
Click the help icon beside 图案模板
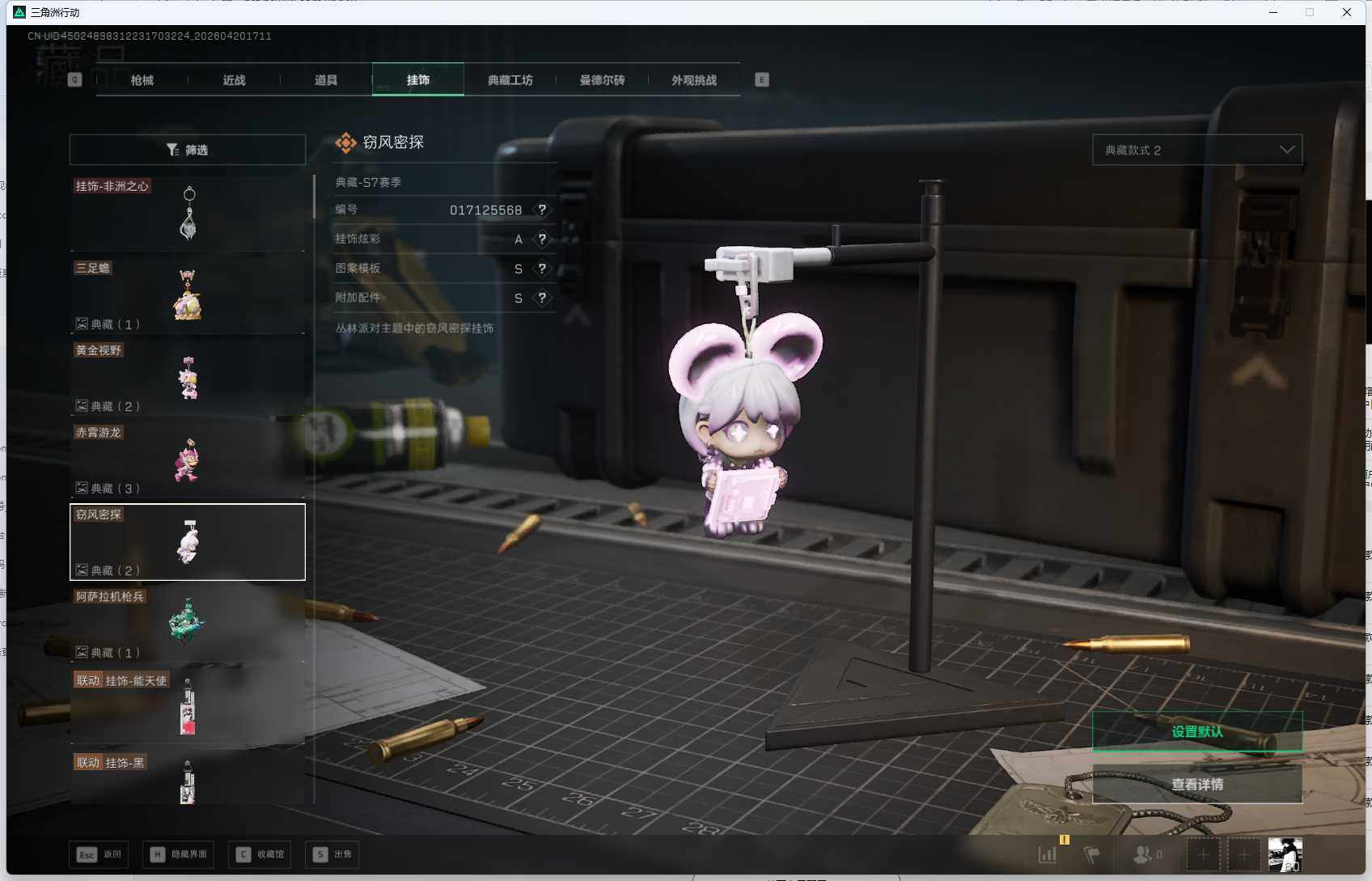(542, 269)
